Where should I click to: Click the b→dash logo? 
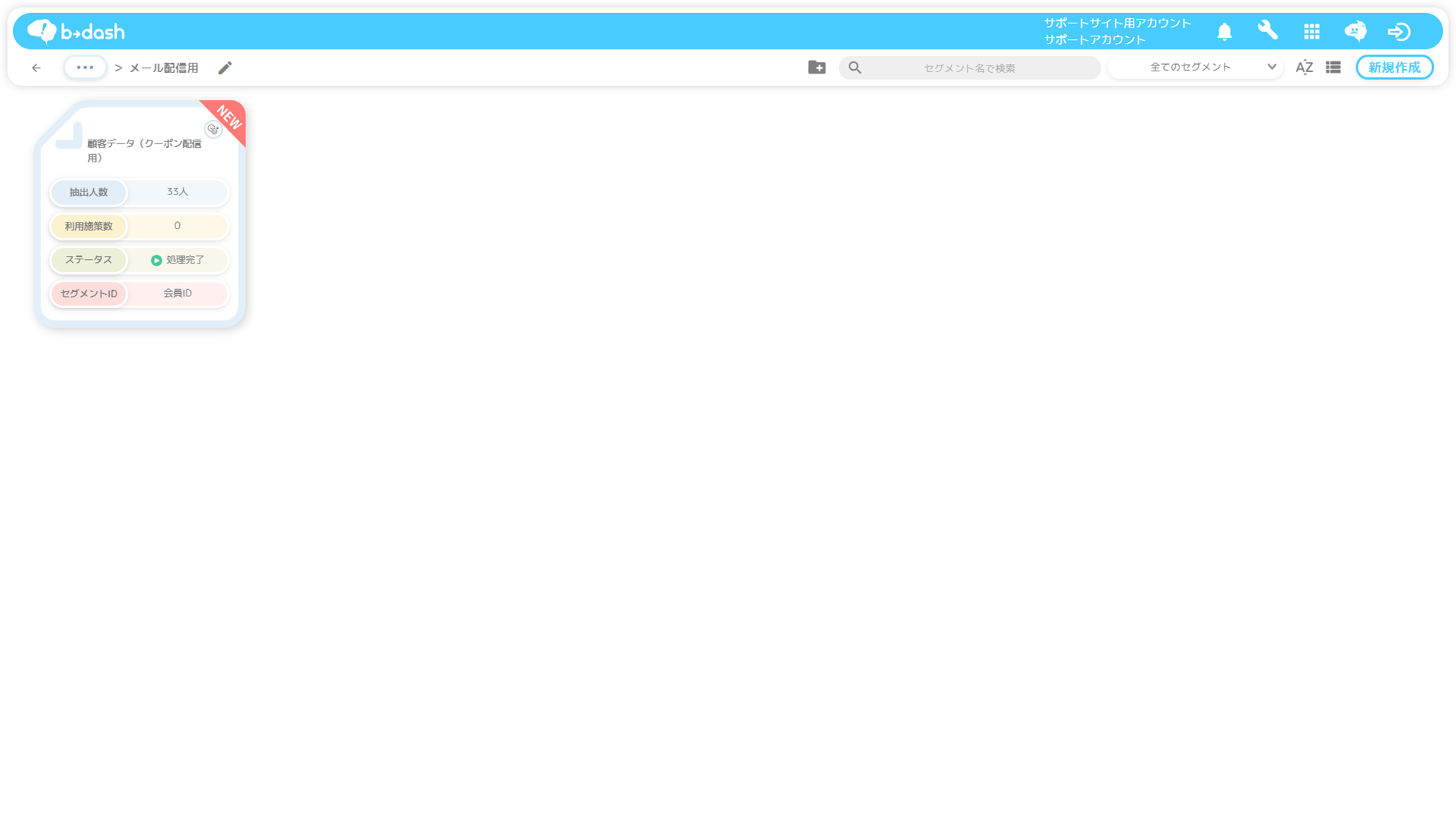coord(76,31)
